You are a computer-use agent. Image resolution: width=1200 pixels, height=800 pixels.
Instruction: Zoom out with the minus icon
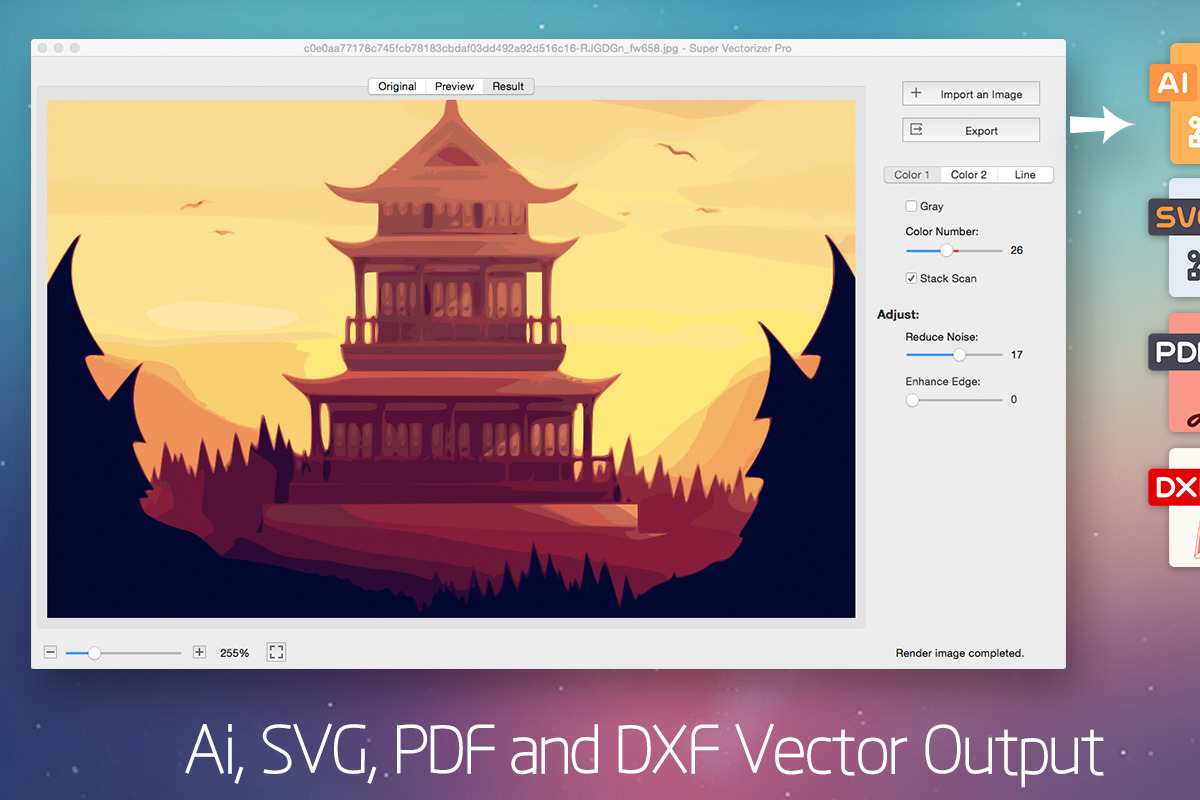point(50,652)
